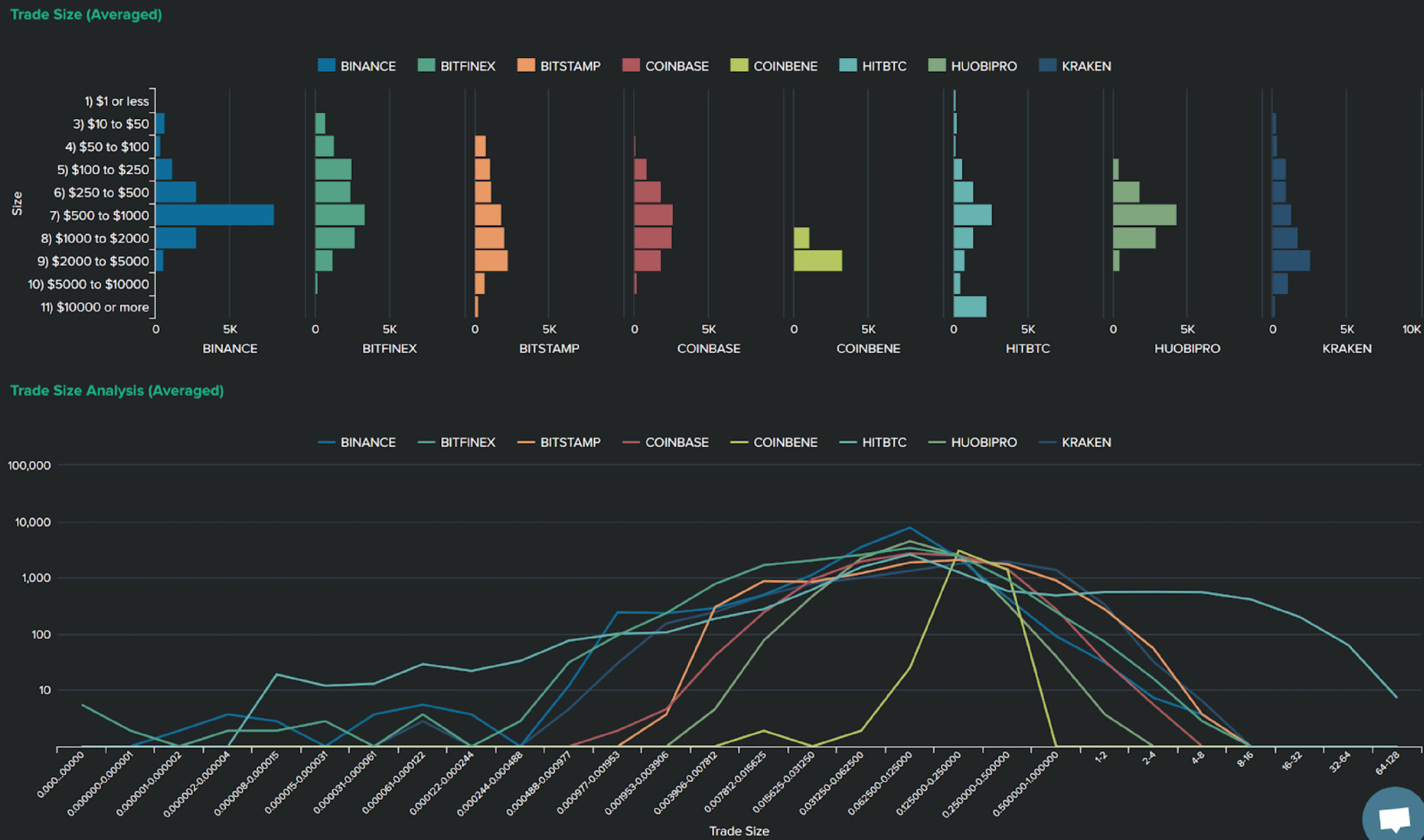Click the '8-16' x-axis tick label
Screen dimensions: 1424x840
tap(1245, 759)
